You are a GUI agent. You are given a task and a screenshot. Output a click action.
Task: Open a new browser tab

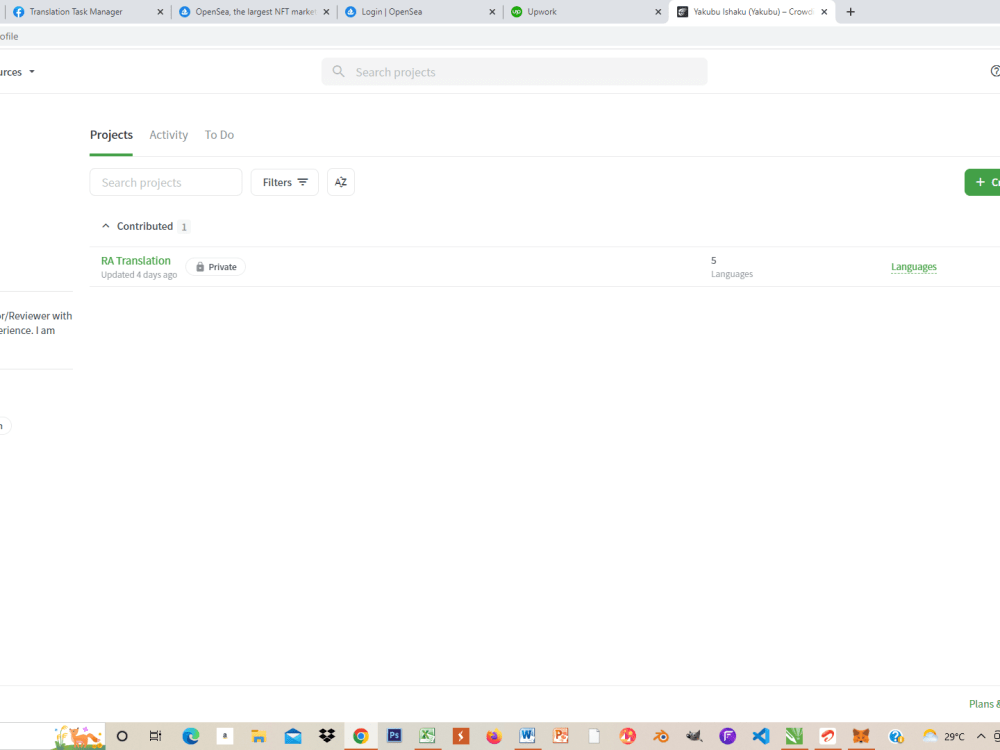click(x=850, y=11)
